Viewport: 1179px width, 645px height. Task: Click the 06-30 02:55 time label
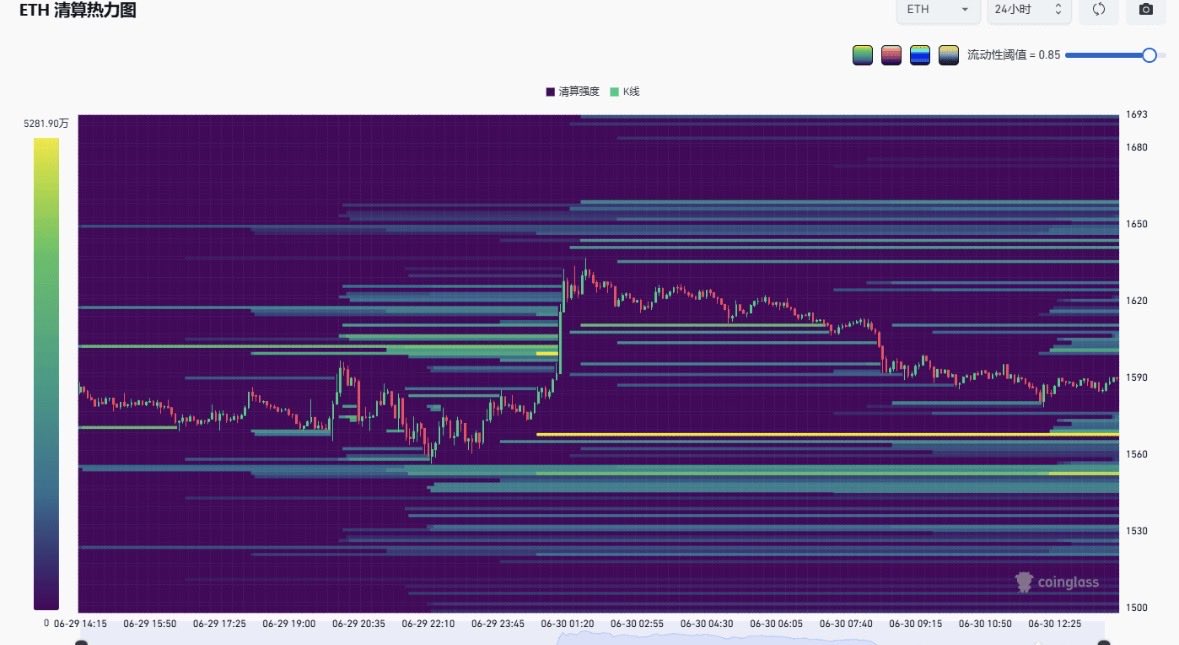637,624
